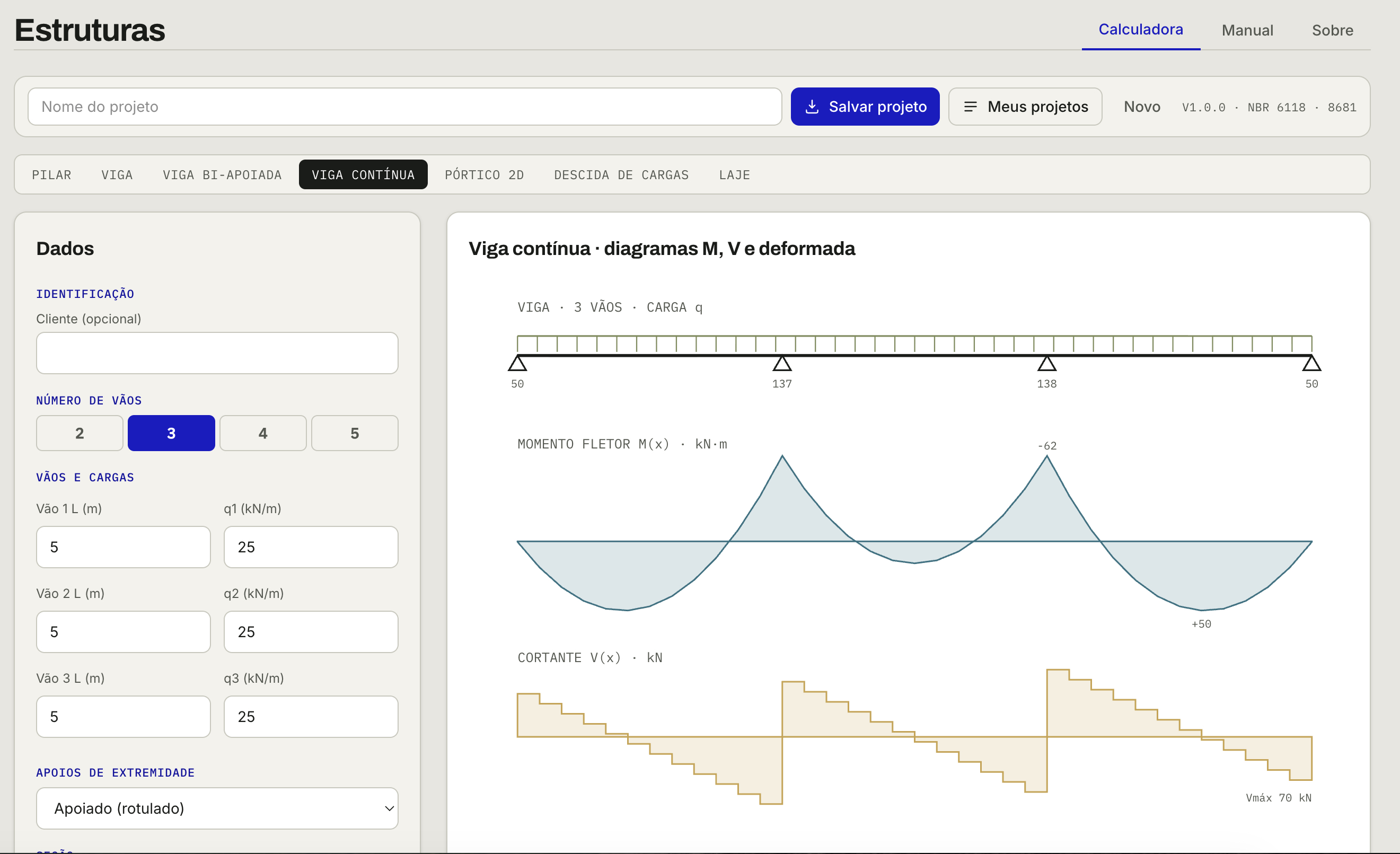Edit the Vão 1 L (m) field

tap(124, 547)
